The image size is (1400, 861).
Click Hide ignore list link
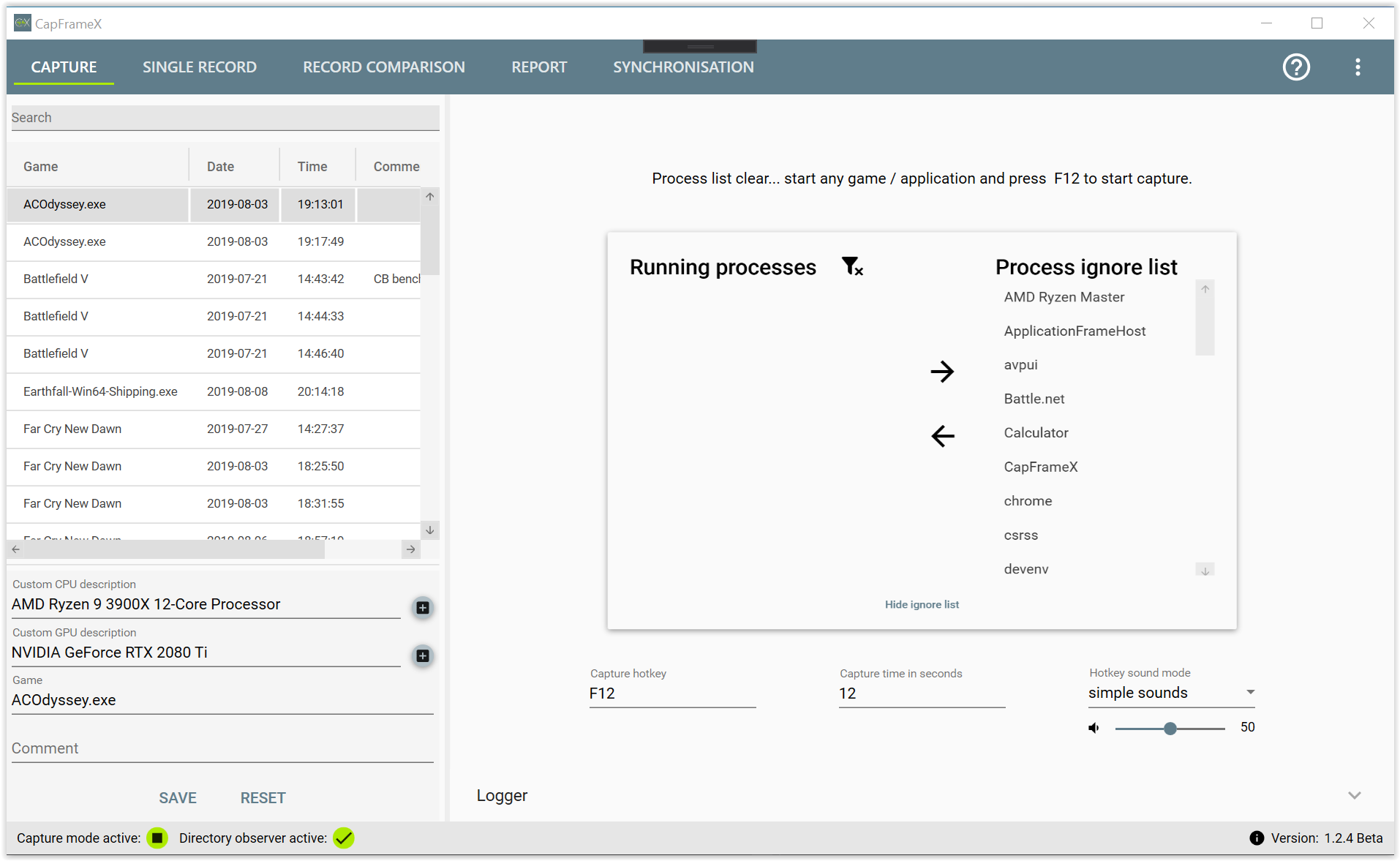point(922,604)
